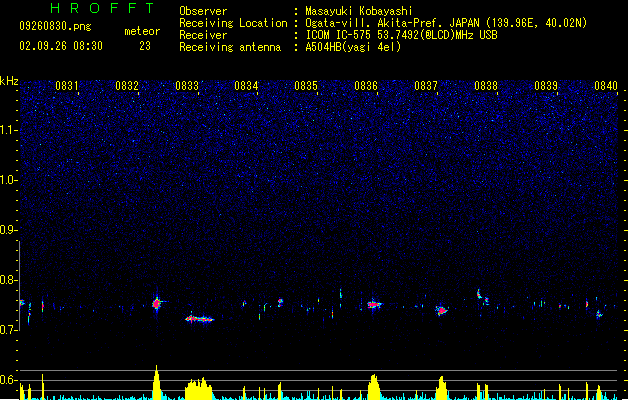
Task: Click the 0831 time marker
Action: click(67, 86)
